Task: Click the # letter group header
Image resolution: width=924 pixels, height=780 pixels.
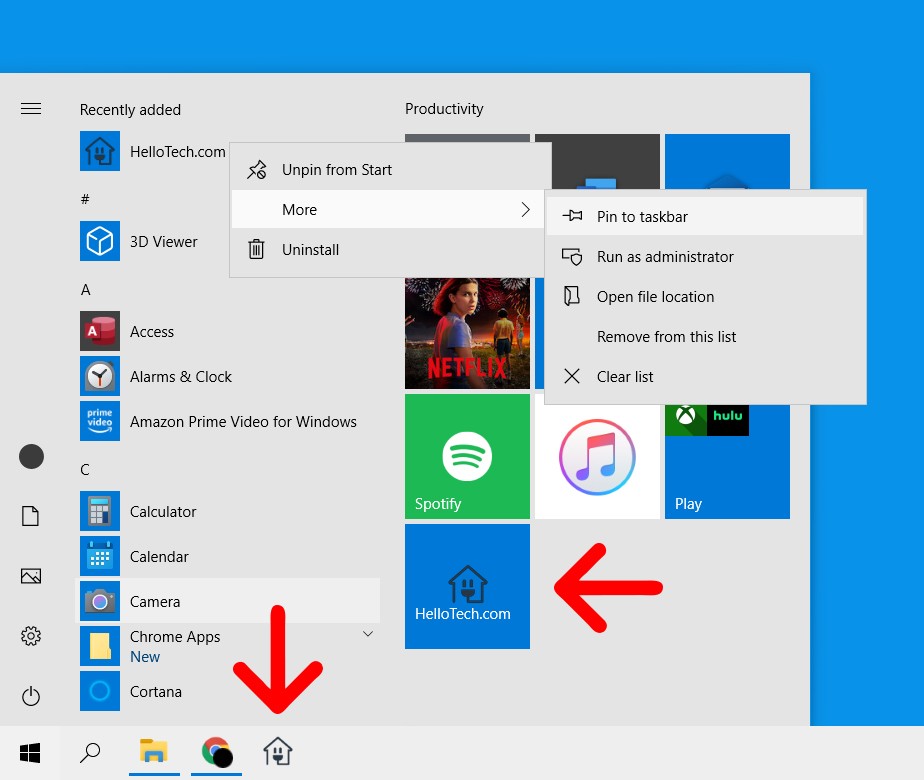Action: coord(85,199)
